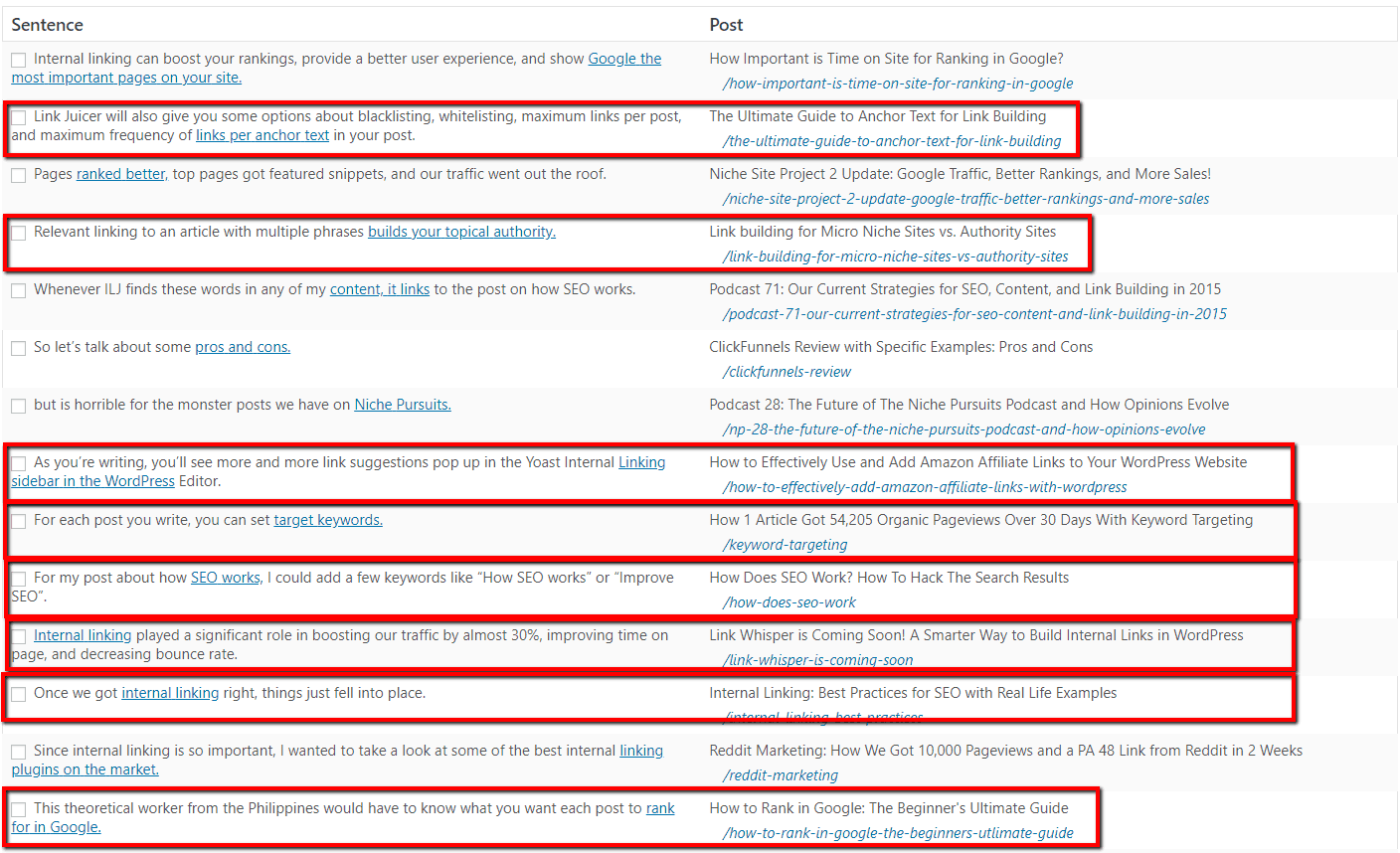This screenshot has height=853, width=1400.
Task: Click the 'links per anchor text' link
Action: [x=262, y=135]
